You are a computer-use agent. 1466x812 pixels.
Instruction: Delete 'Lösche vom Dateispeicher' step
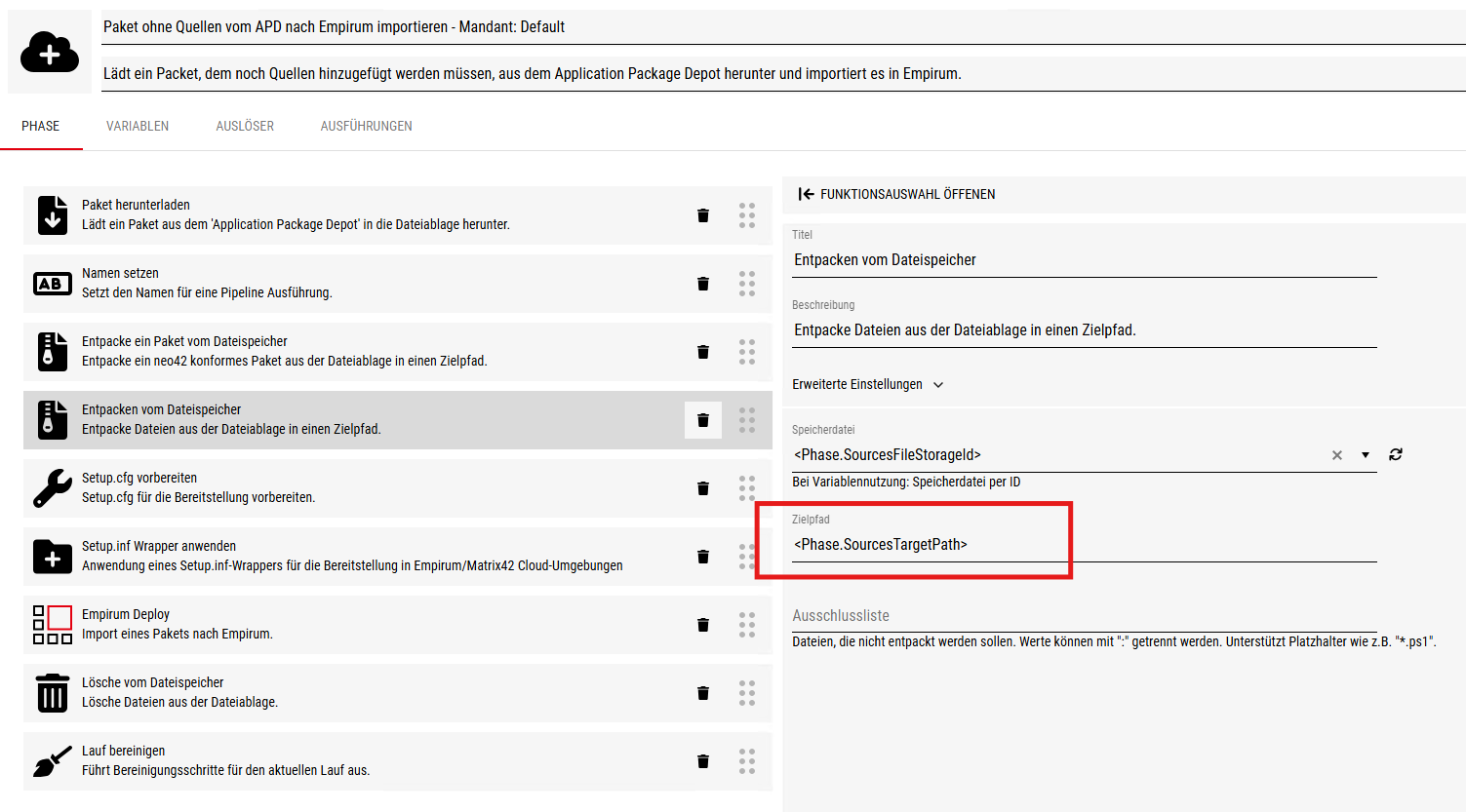(702, 693)
